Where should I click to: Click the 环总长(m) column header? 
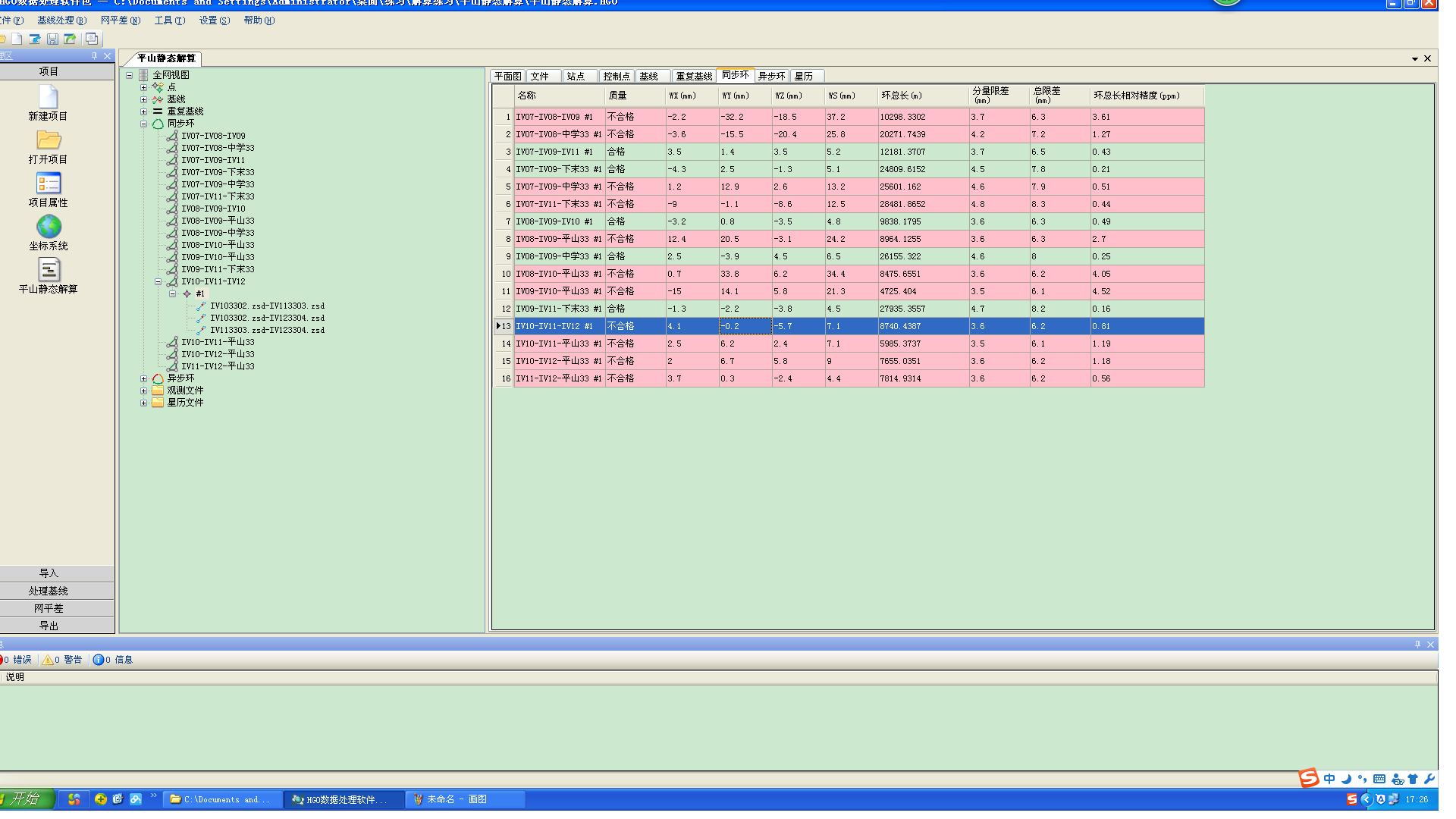(x=923, y=96)
